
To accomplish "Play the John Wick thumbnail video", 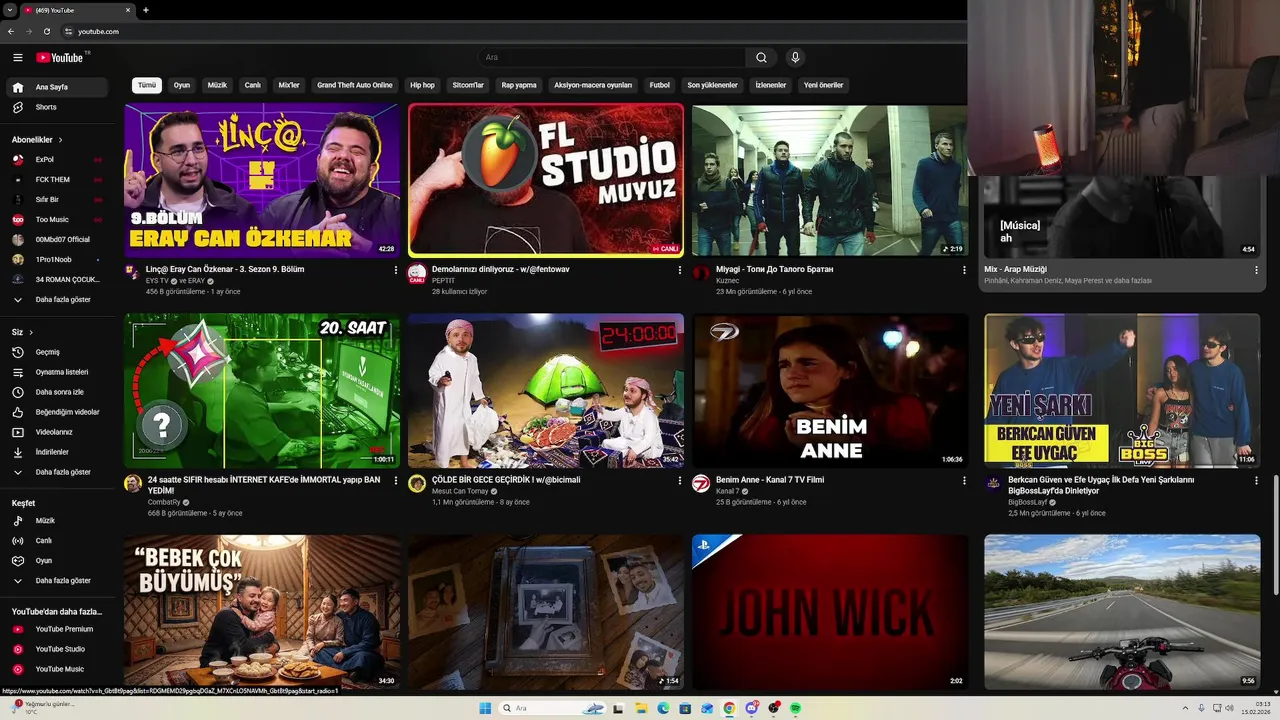I will [830, 612].
